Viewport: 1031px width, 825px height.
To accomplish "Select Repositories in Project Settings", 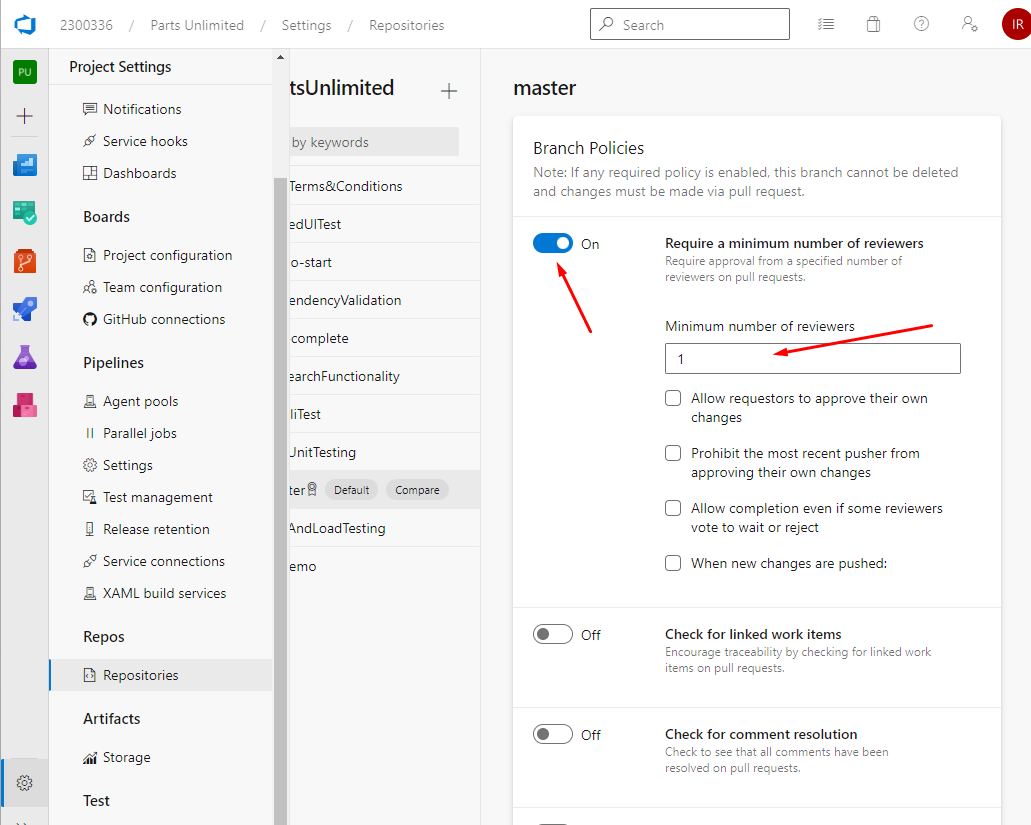I will 161,675.
